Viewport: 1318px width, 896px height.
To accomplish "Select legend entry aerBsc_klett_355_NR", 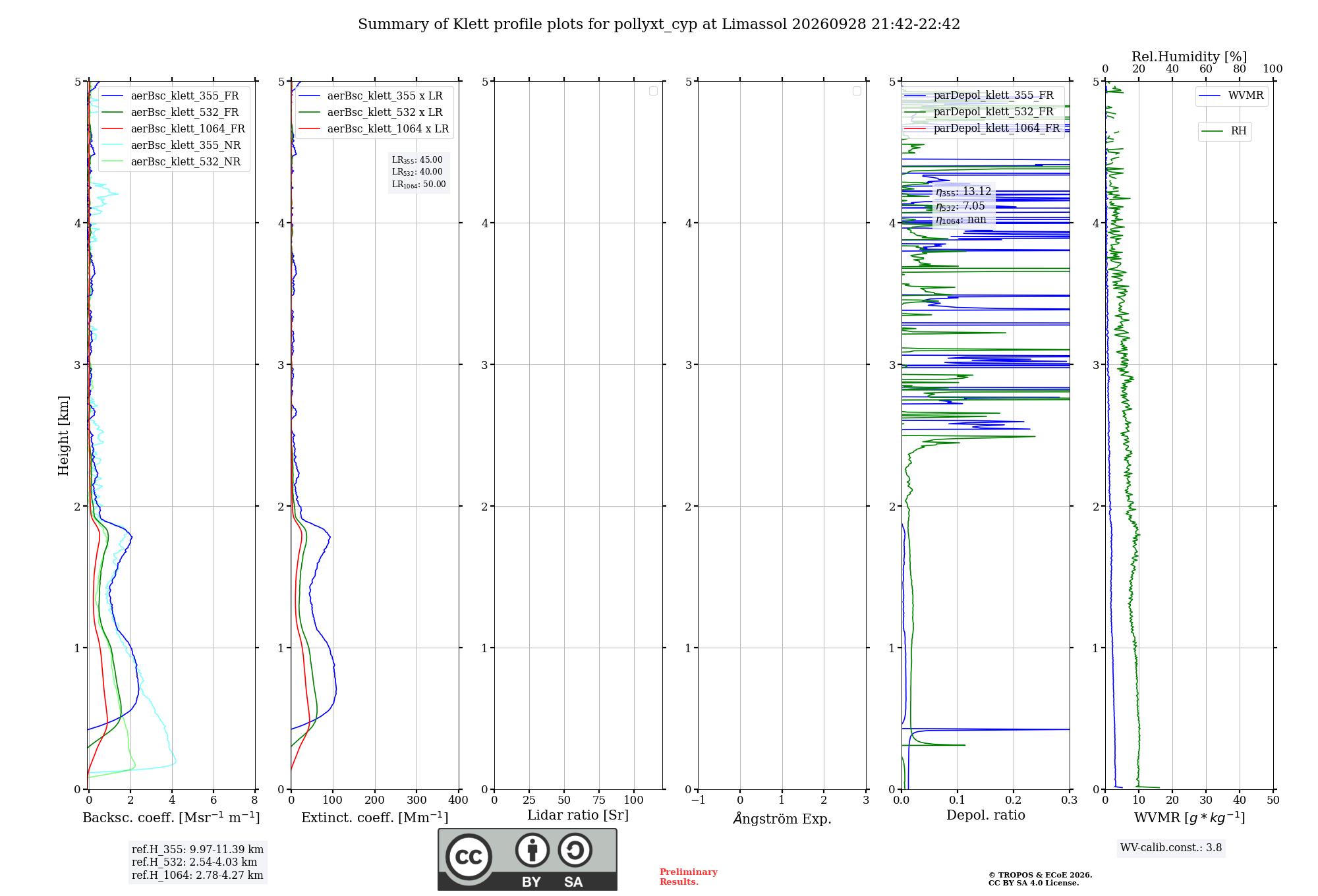I will [x=174, y=146].
